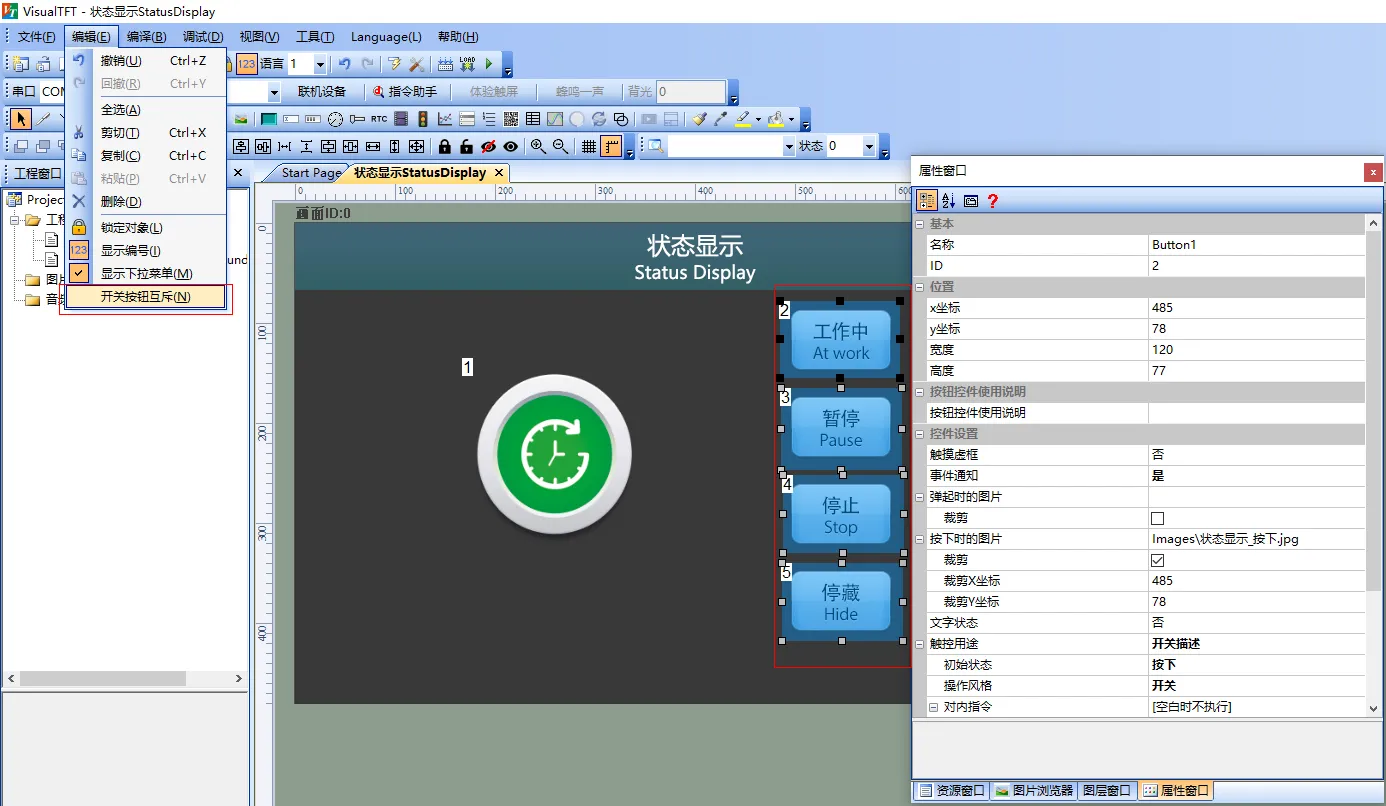This screenshot has width=1386, height=806.
Task: Choose 开关按钮互斥 from the edit menu
Action: tap(146, 297)
